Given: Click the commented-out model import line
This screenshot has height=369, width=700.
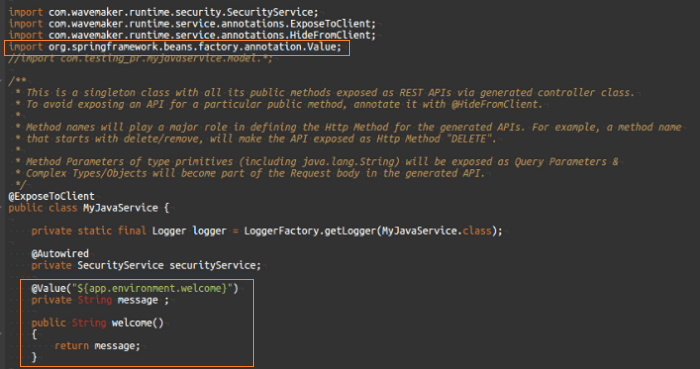Looking at the screenshot, I should click(x=141, y=58).
